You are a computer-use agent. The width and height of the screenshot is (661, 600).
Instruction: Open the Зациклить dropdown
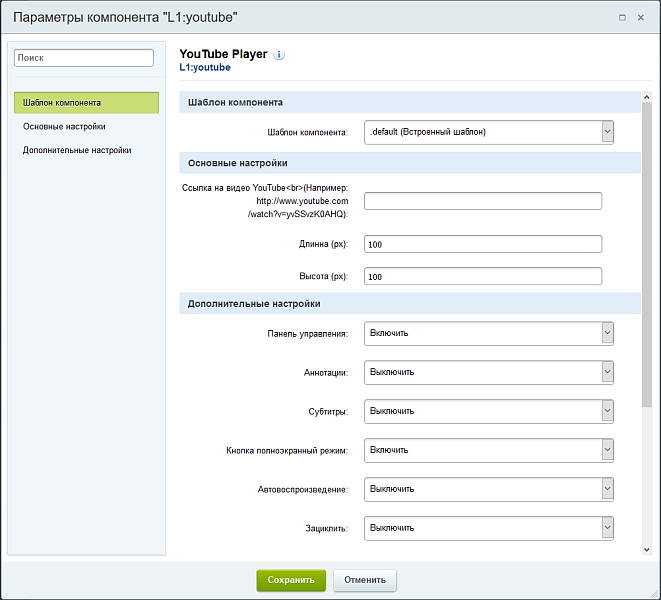coord(488,528)
